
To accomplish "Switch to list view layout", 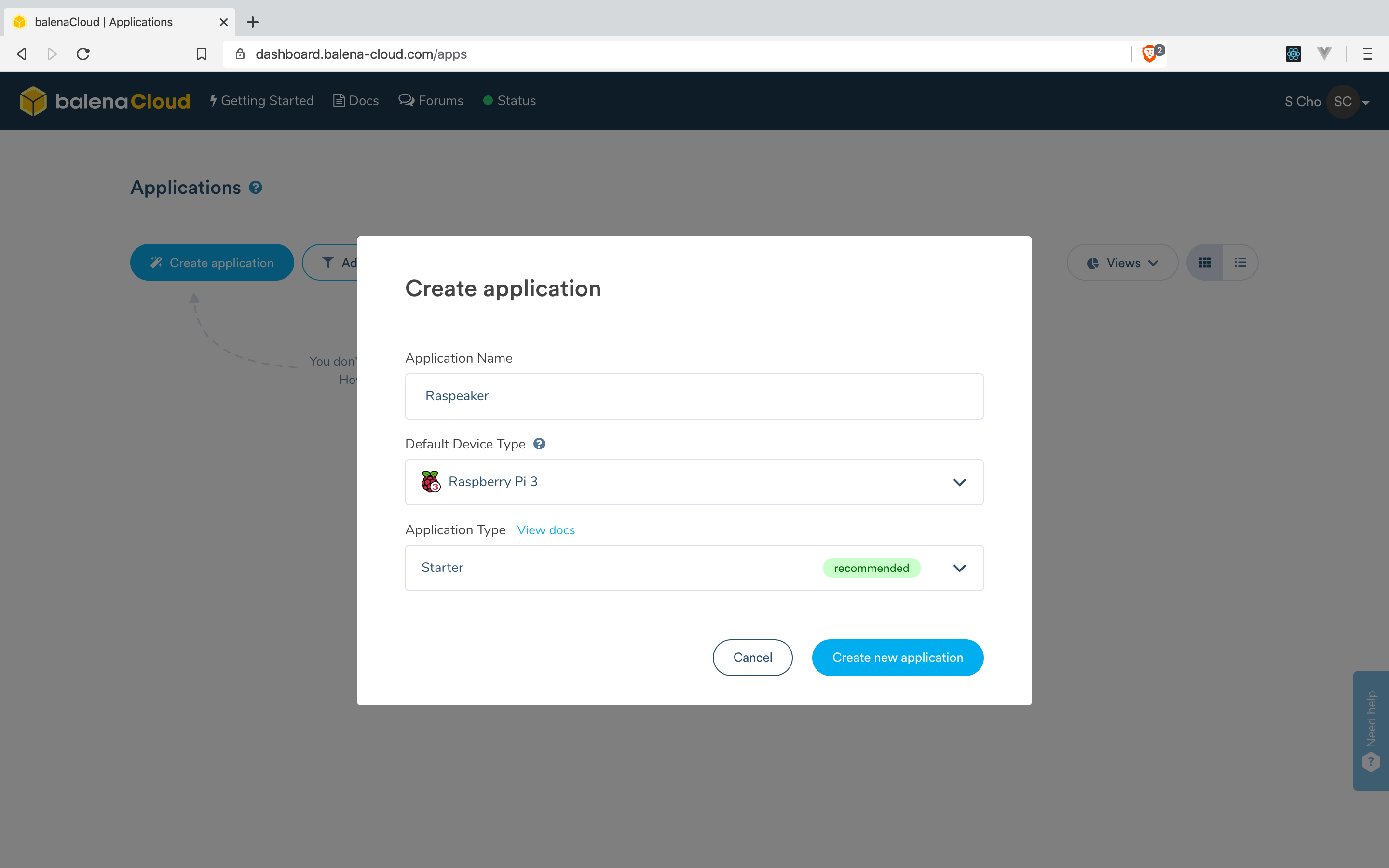I will click(1240, 262).
